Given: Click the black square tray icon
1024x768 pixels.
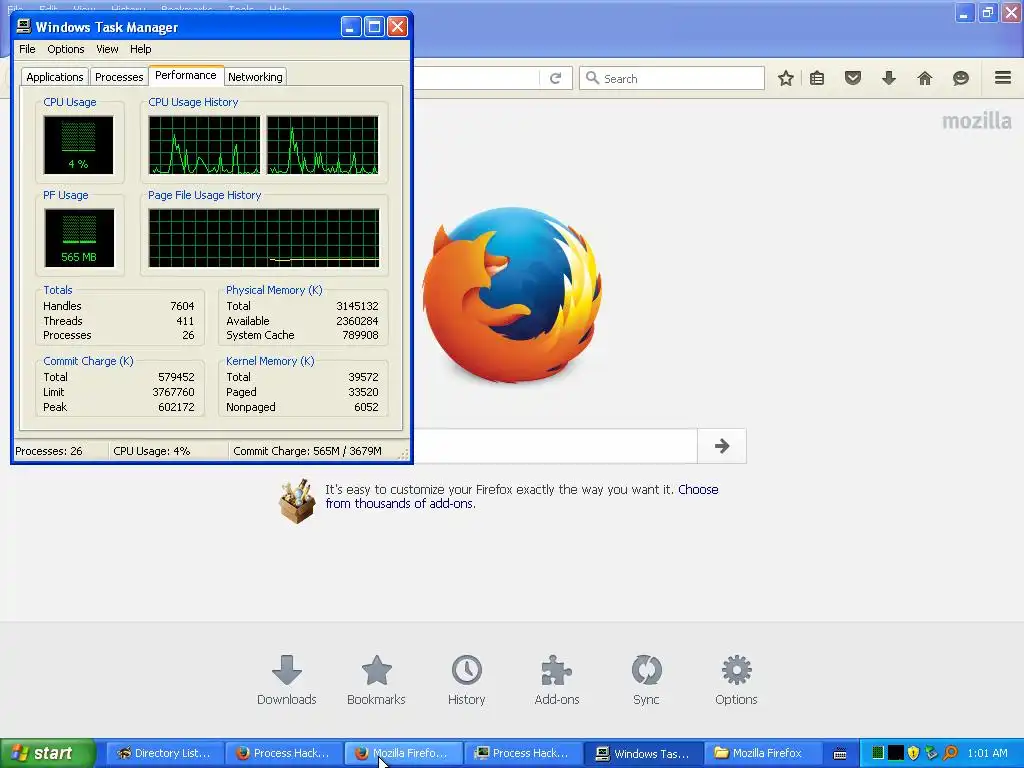Looking at the screenshot, I should click(x=896, y=753).
